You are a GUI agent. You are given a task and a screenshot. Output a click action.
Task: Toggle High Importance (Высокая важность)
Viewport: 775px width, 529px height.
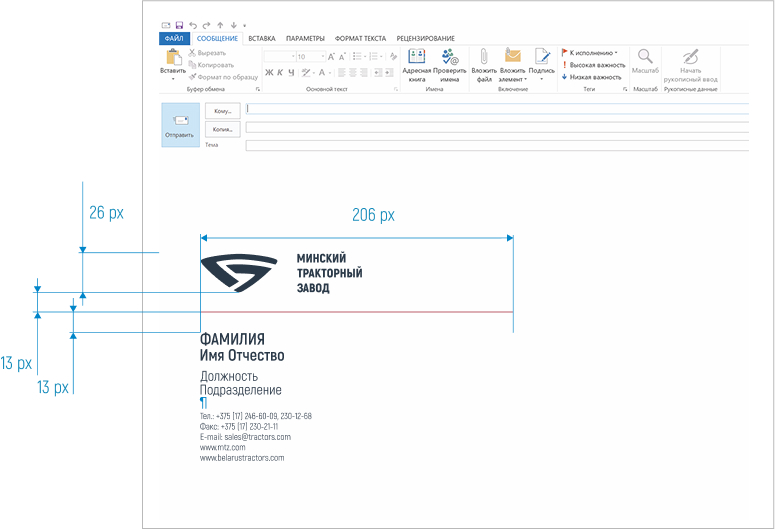click(x=596, y=64)
